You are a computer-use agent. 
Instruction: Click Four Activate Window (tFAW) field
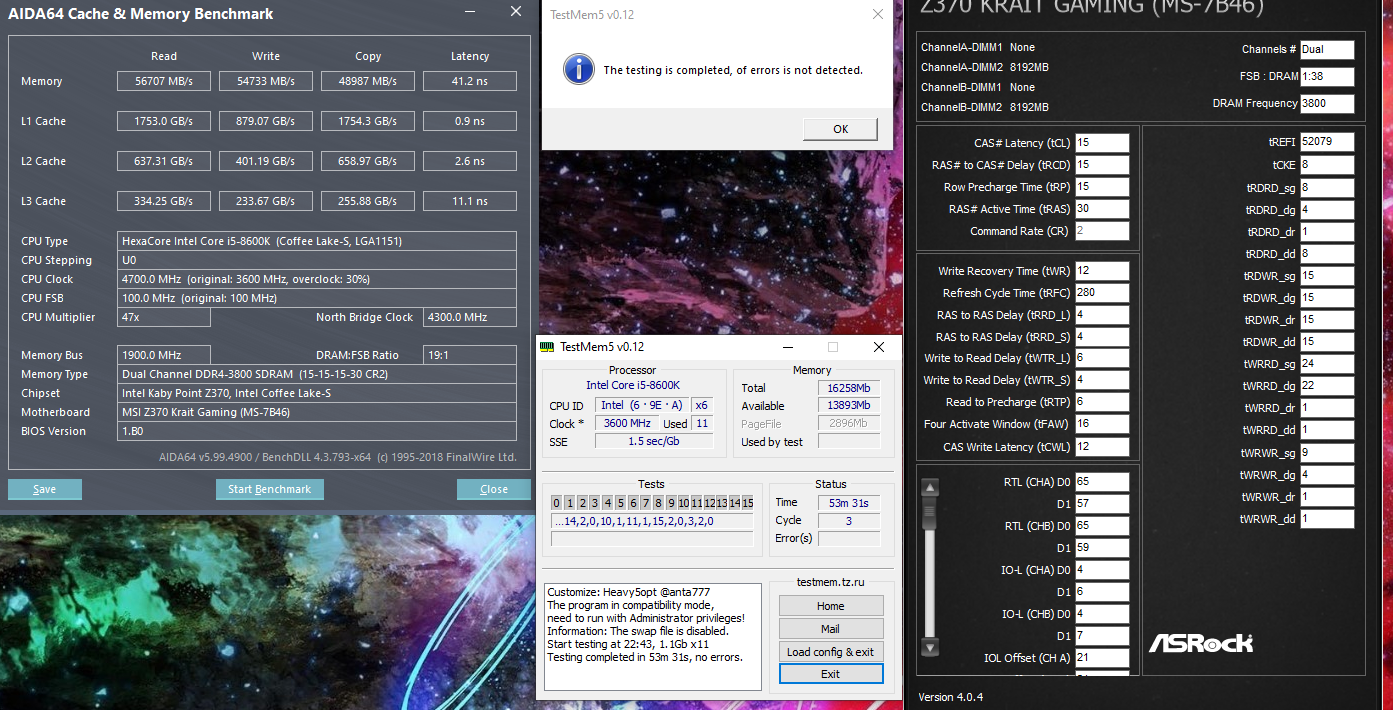(x=1102, y=424)
